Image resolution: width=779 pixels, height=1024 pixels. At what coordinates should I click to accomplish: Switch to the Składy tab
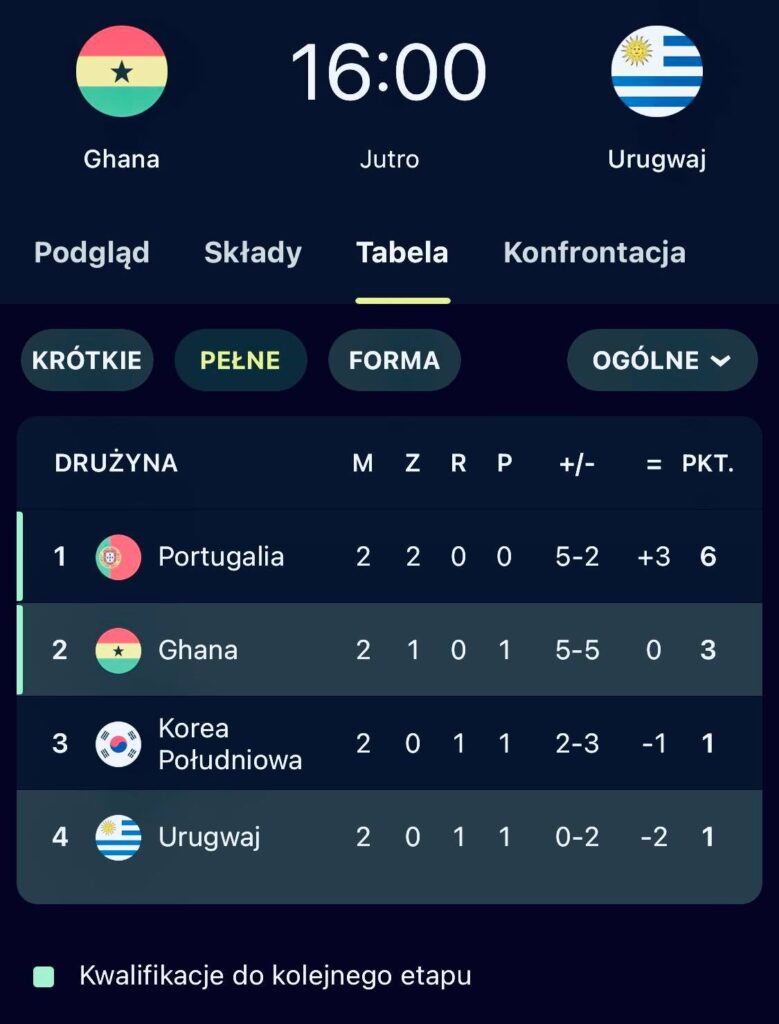click(253, 253)
